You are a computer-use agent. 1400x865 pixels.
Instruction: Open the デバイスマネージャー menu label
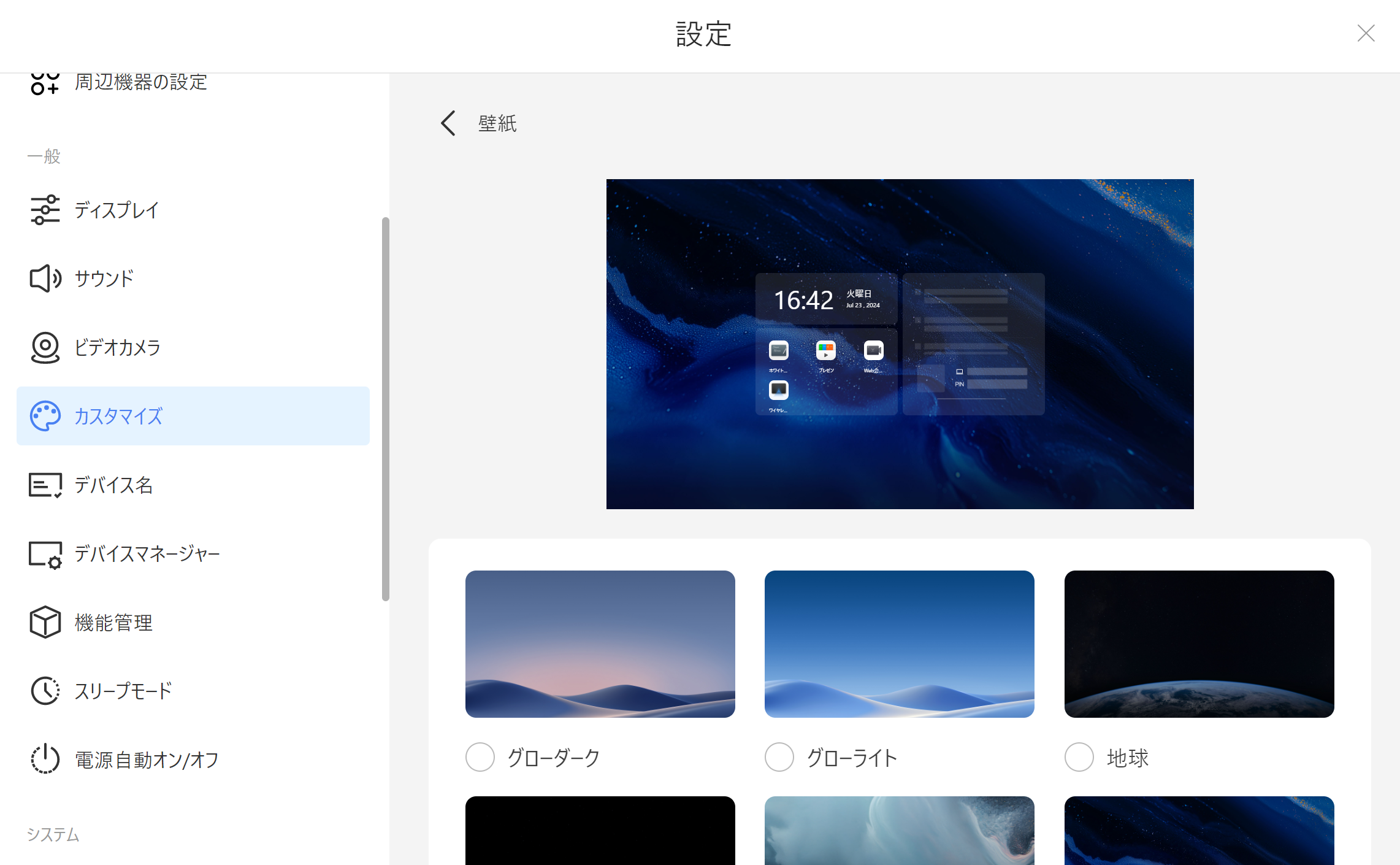(147, 554)
